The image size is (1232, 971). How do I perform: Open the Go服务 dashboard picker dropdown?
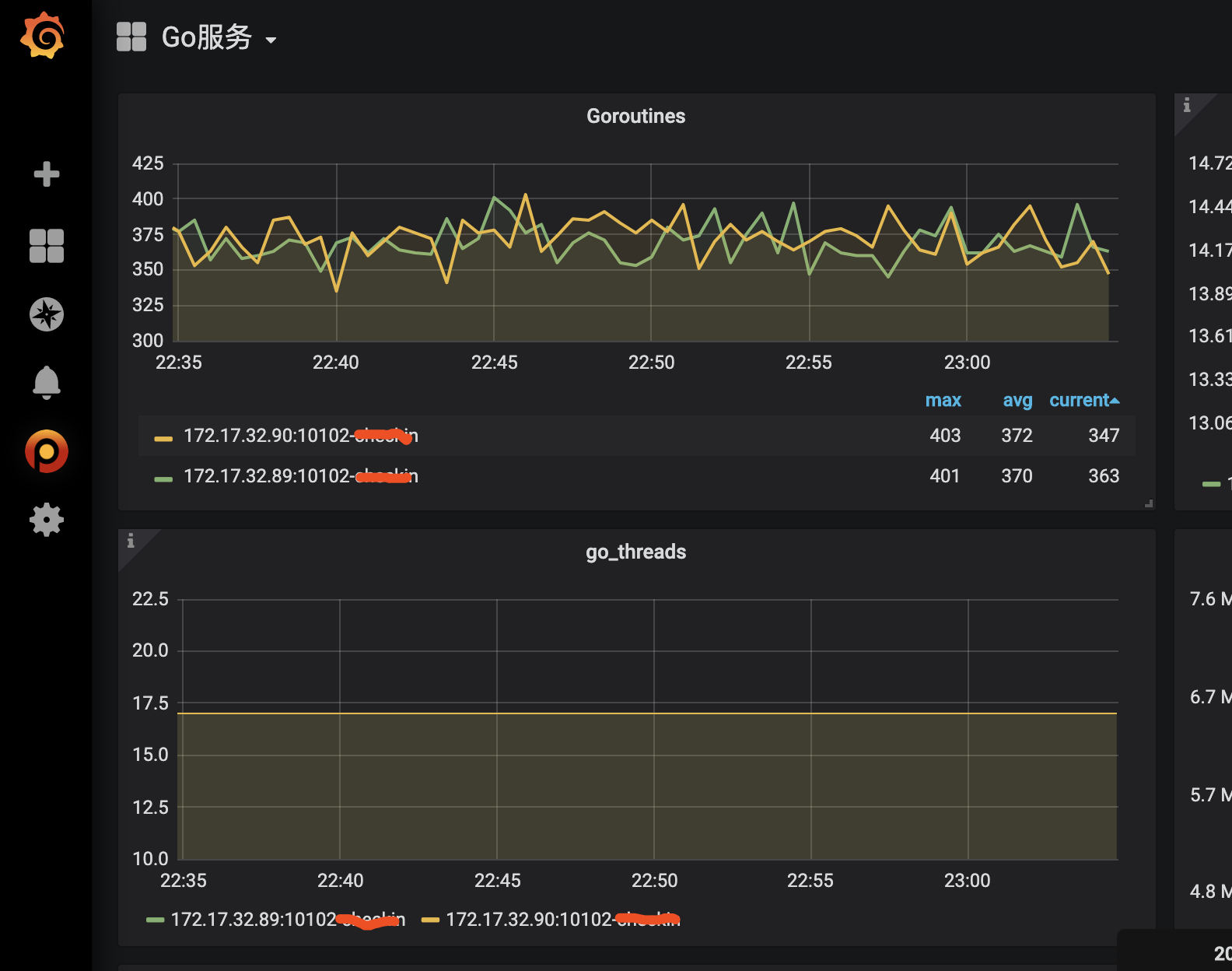click(218, 37)
